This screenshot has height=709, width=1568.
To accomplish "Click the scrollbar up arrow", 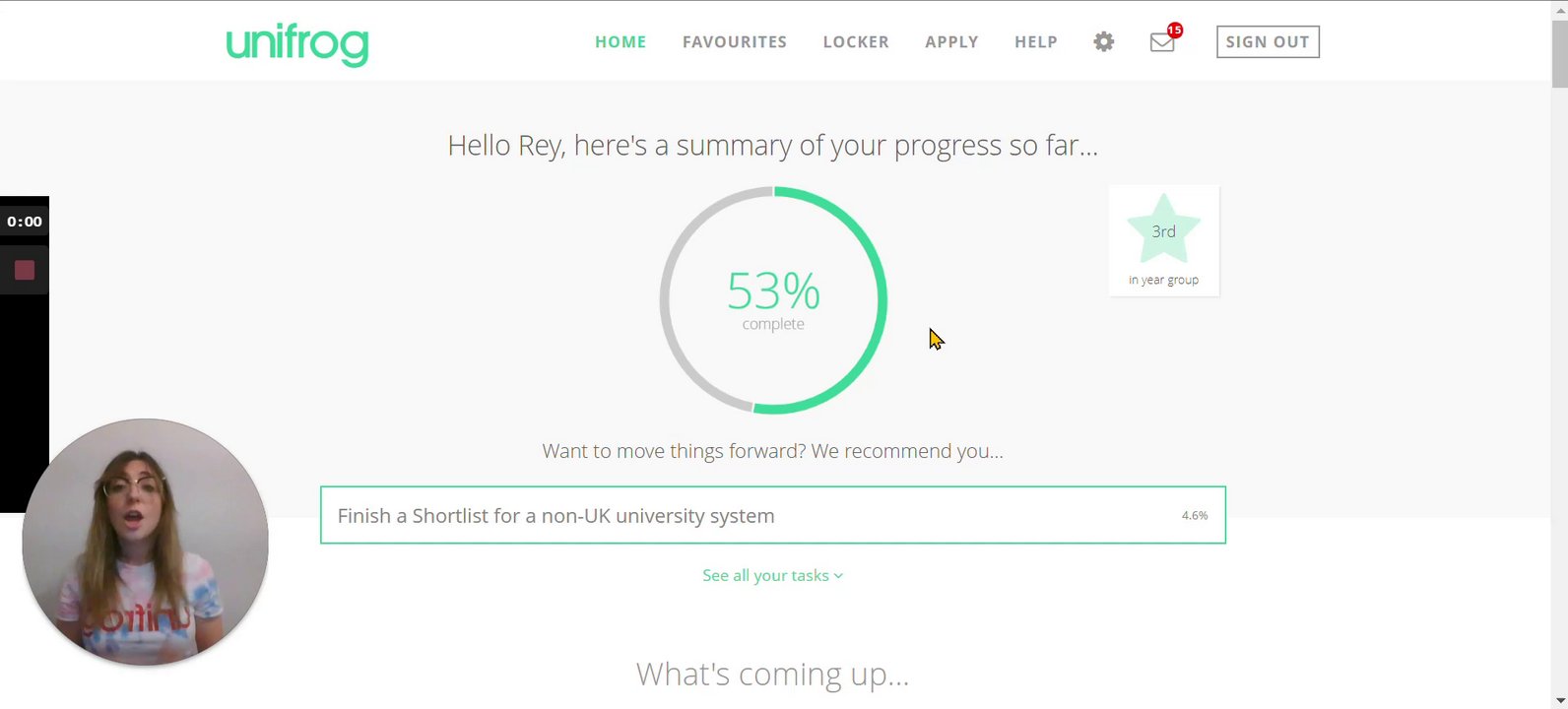I will tap(1559, 9).
